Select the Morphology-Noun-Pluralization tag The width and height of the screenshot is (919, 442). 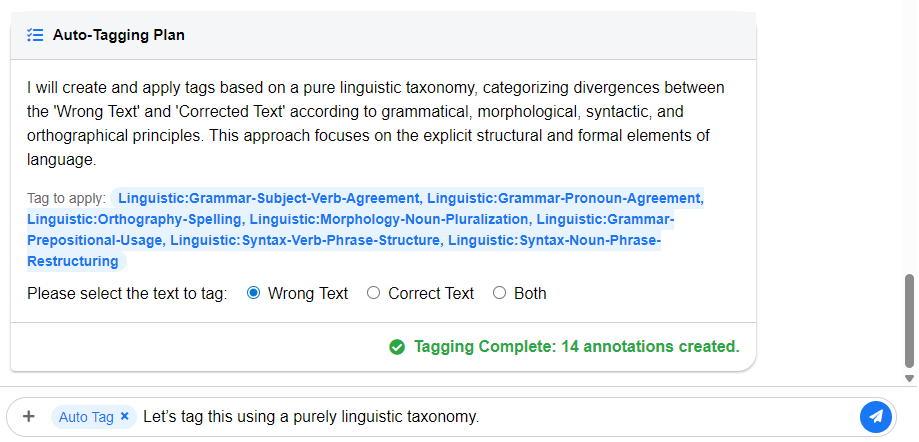coord(389,219)
